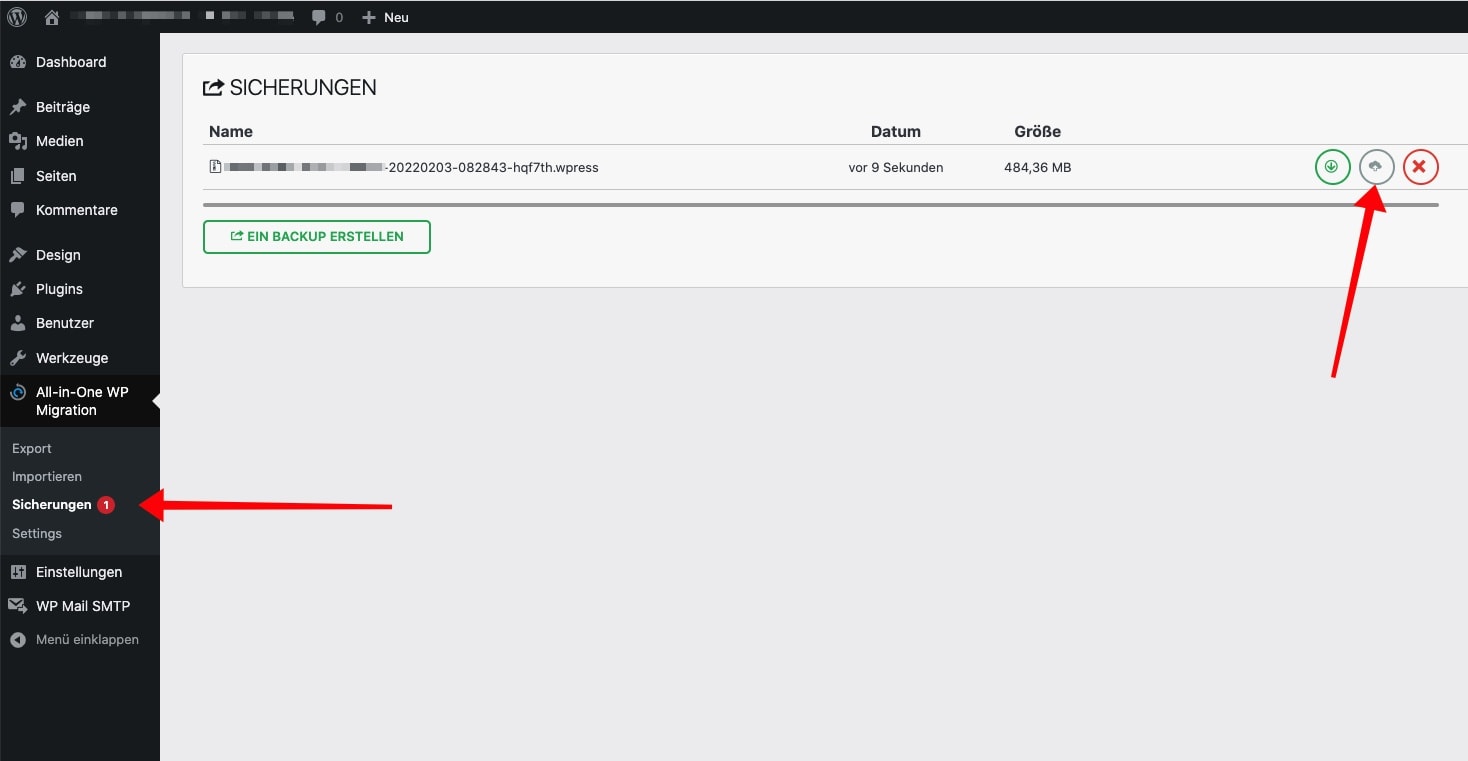Go to Beiträge in sidebar
The image size is (1468, 761).
62,107
